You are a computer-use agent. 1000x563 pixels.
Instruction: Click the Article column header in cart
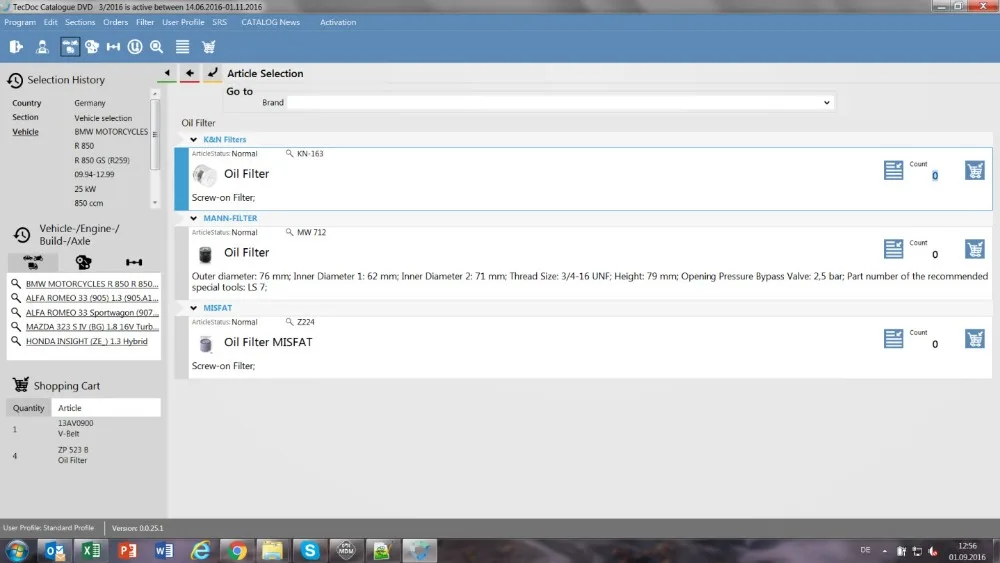click(106, 408)
